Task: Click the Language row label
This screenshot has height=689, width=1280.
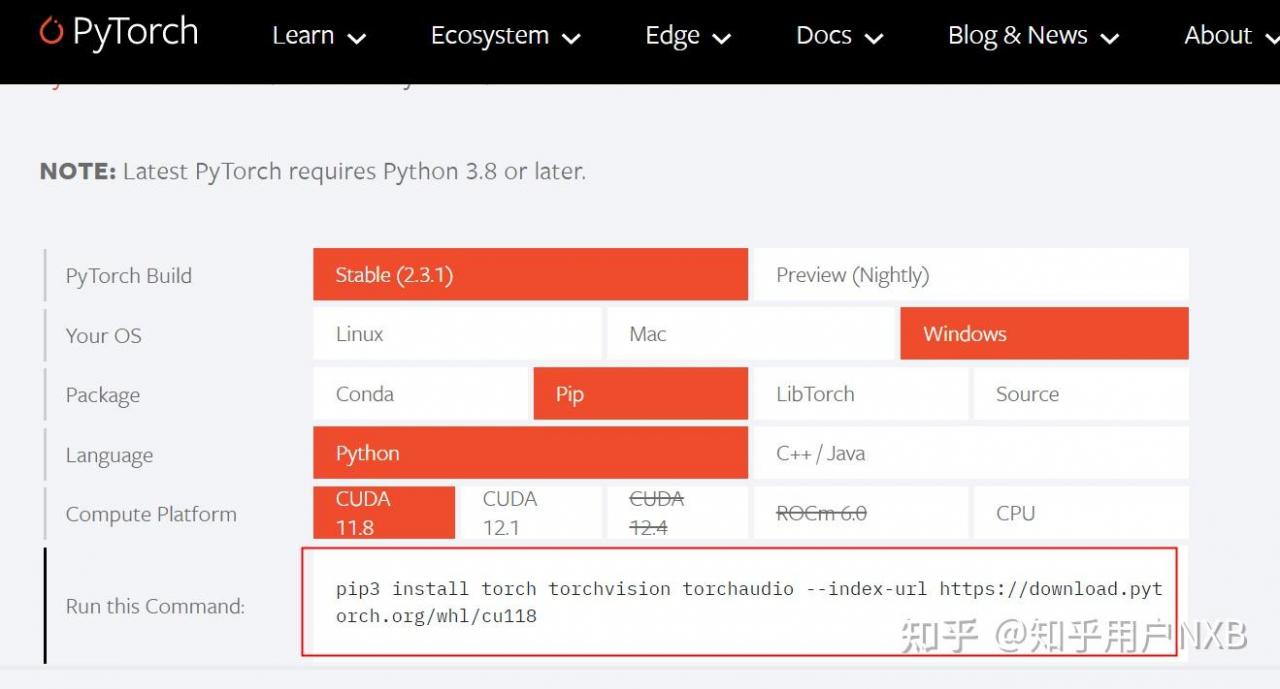Action: click(x=109, y=456)
